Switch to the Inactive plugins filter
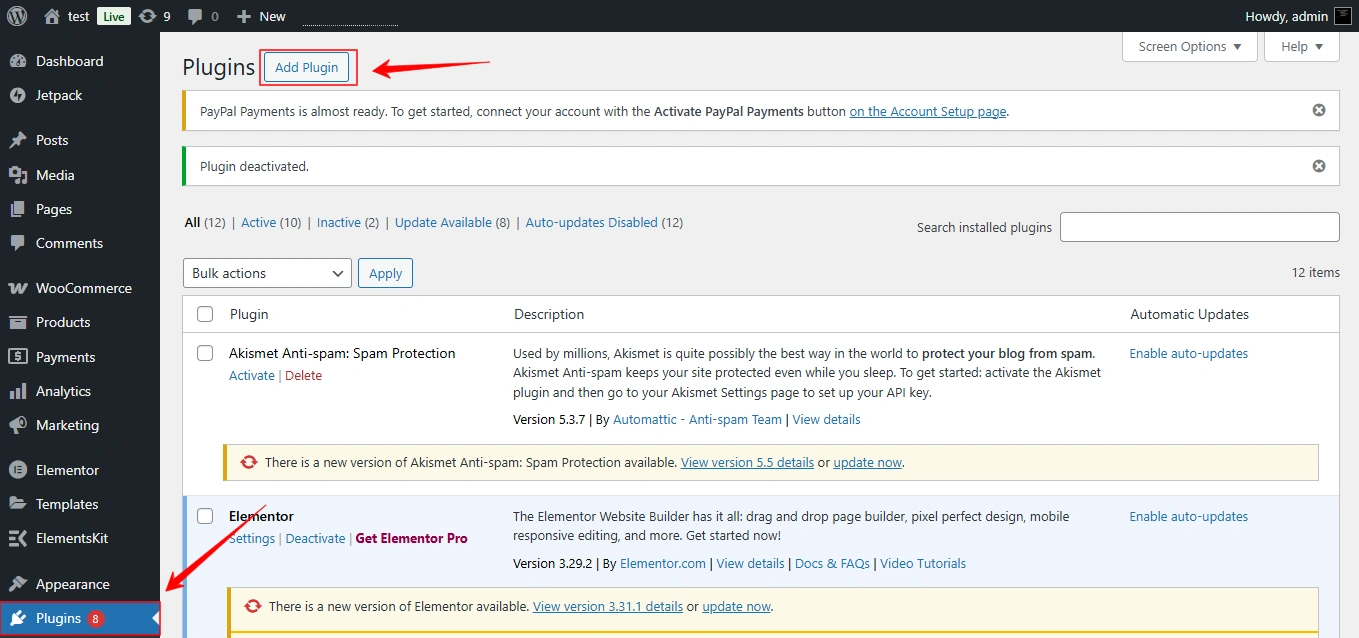The width and height of the screenshot is (1359, 638). pyautogui.click(x=339, y=222)
